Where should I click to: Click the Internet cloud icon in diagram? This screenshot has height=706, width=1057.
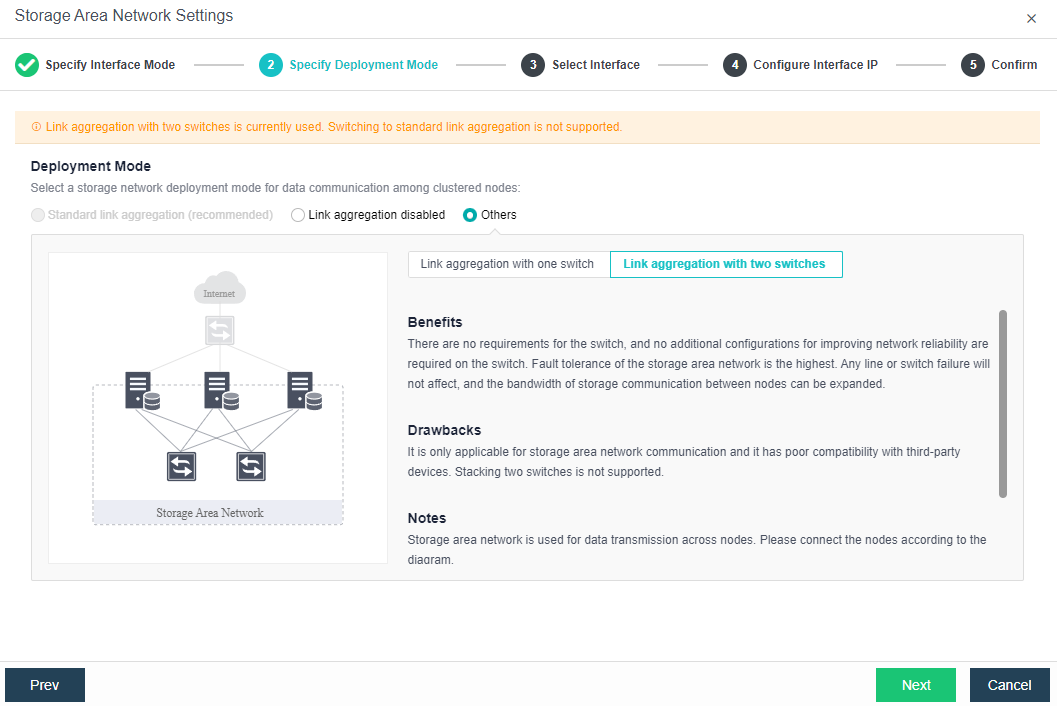pyautogui.click(x=220, y=290)
